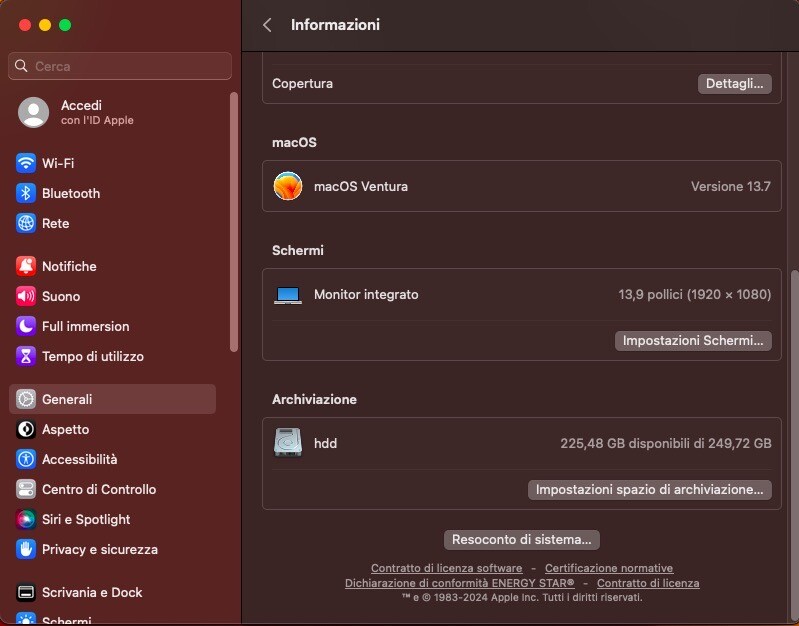Open Contratto di licenza software link
The image size is (799, 626).
click(446, 568)
